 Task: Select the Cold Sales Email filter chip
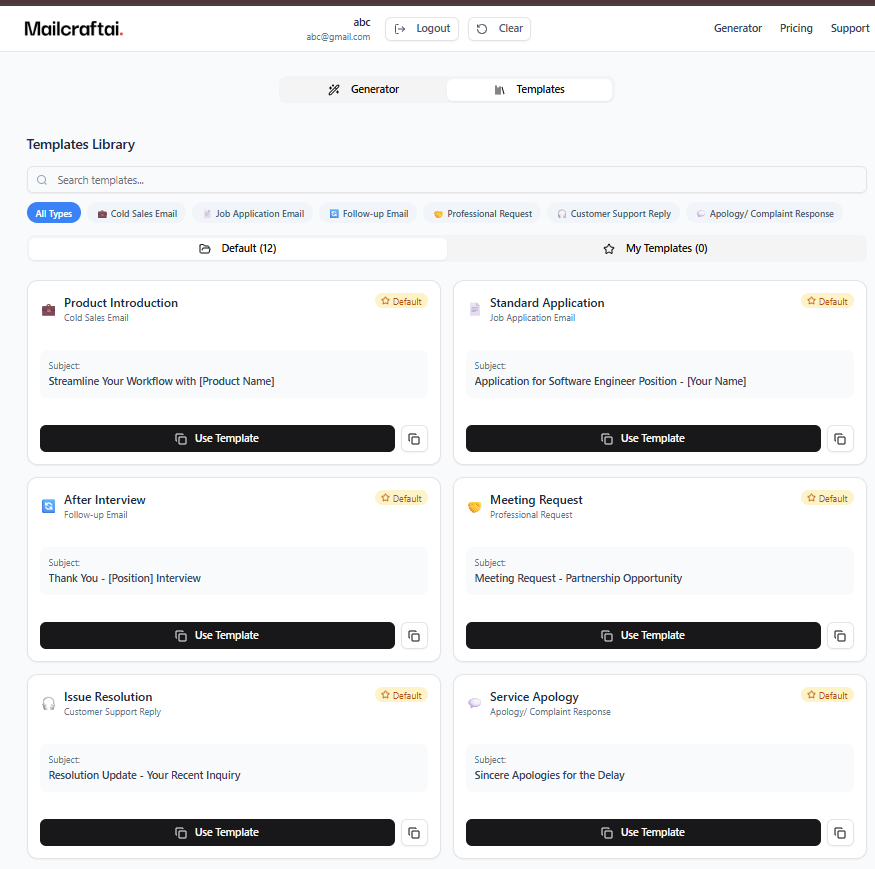[x=136, y=213]
